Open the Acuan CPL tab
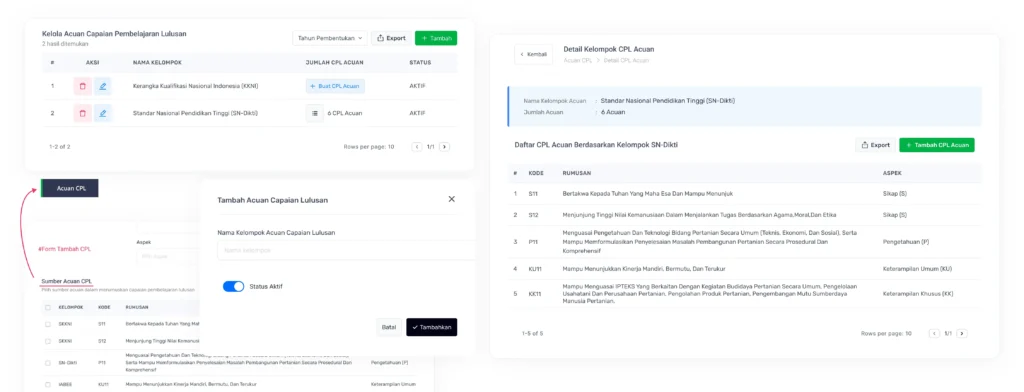The width and height of the screenshot is (1024, 392). (x=70, y=188)
